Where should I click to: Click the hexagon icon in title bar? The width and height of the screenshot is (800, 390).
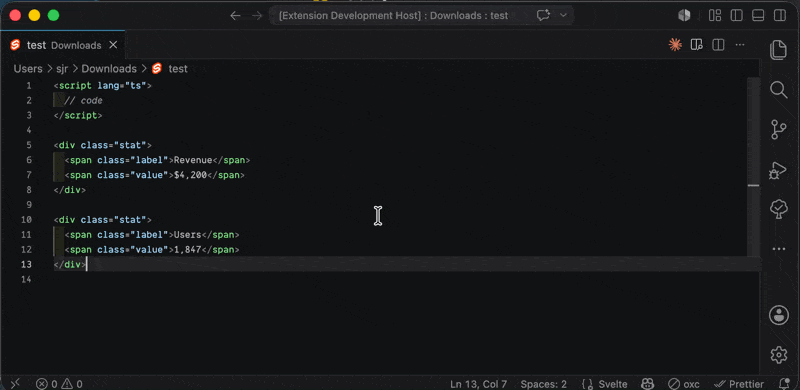click(684, 15)
